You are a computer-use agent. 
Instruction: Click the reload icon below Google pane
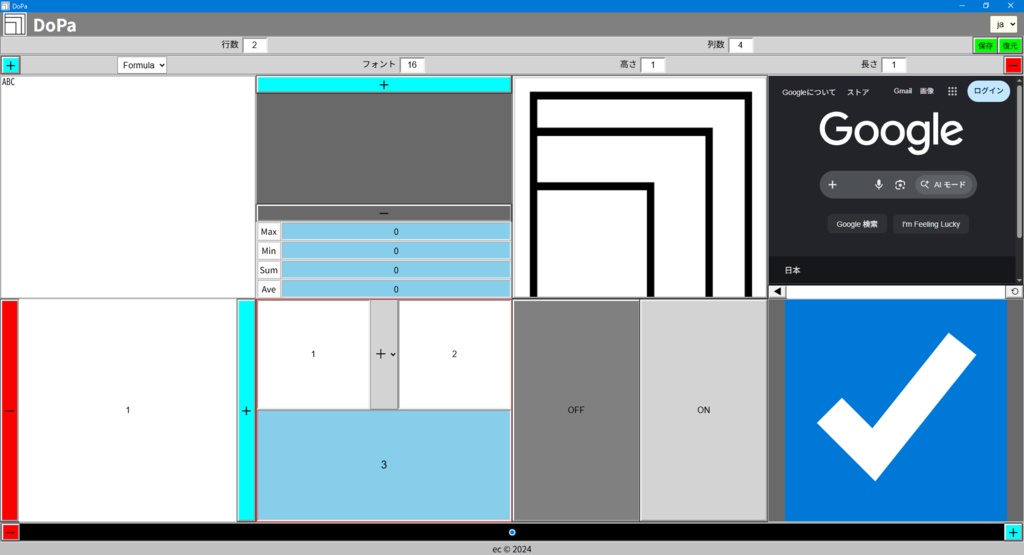(x=1014, y=292)
